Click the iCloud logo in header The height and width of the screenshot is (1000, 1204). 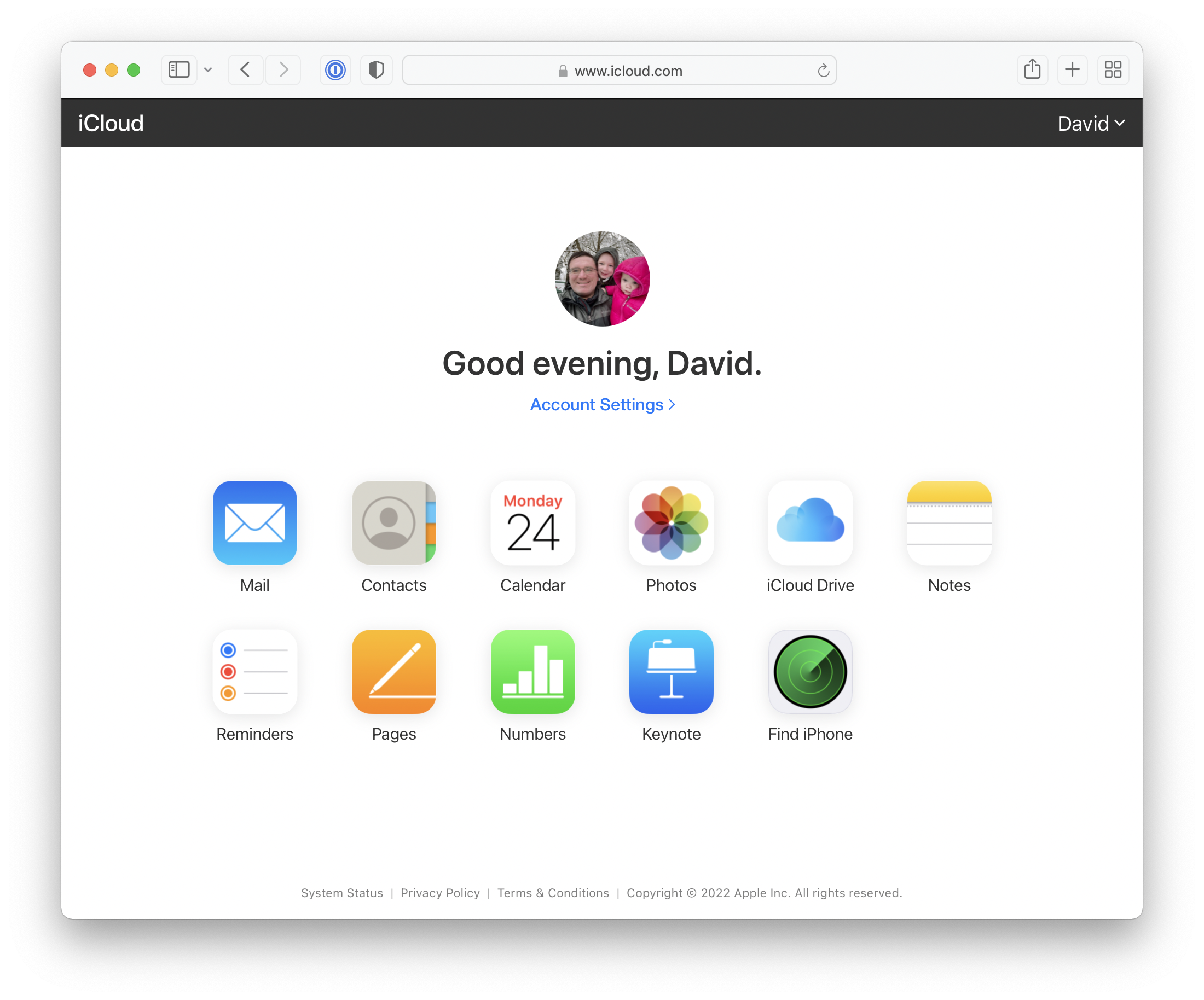point(111,123)
